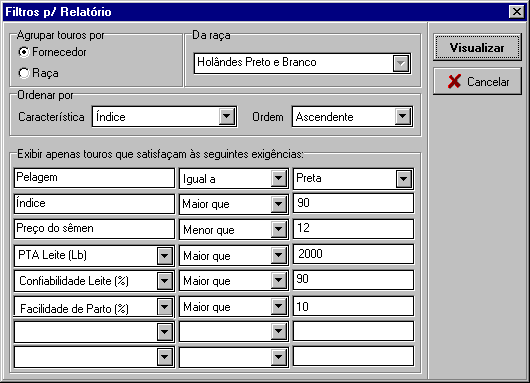Expand the Característica dropdown showing Índice
This screenshot has width=530, height=383.
tap(226, 117)
